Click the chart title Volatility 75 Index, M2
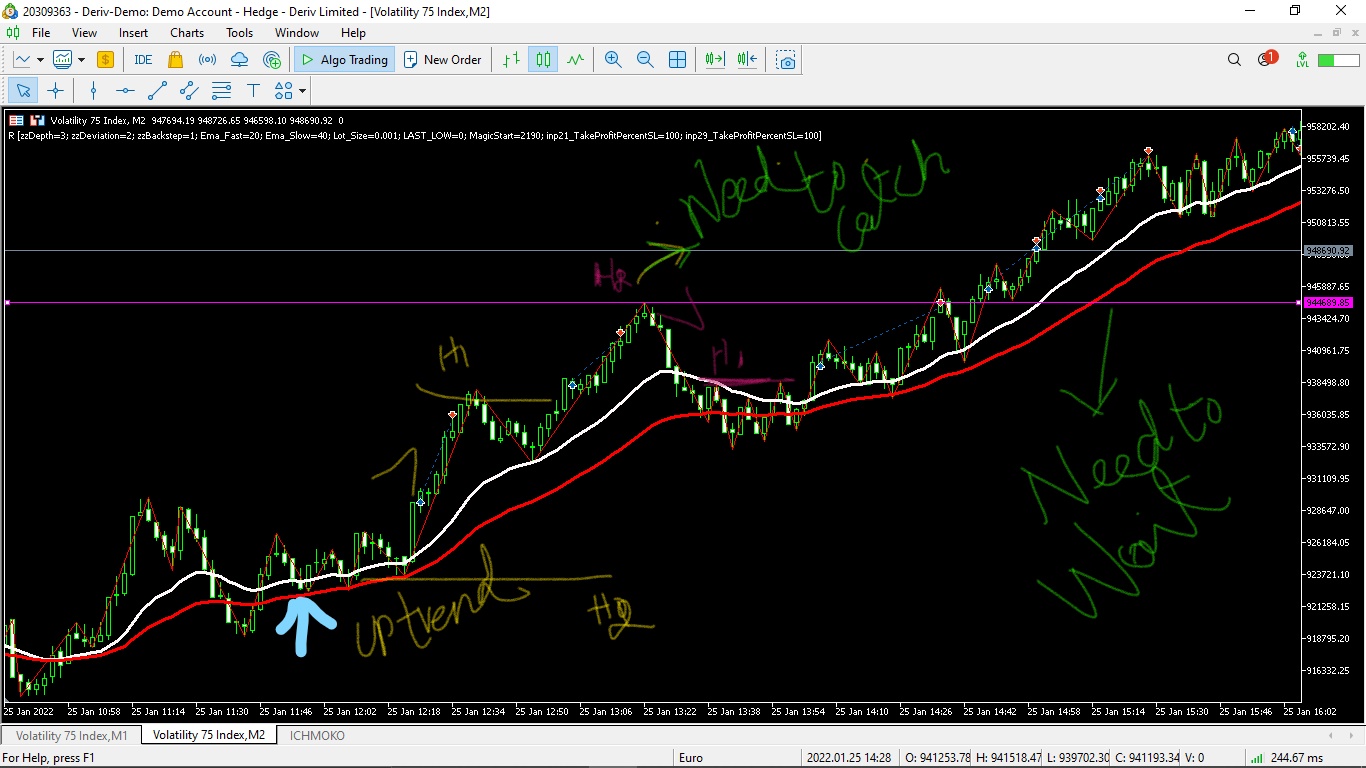Screen dimensions: 1366x768 click(x=98, y=121)
